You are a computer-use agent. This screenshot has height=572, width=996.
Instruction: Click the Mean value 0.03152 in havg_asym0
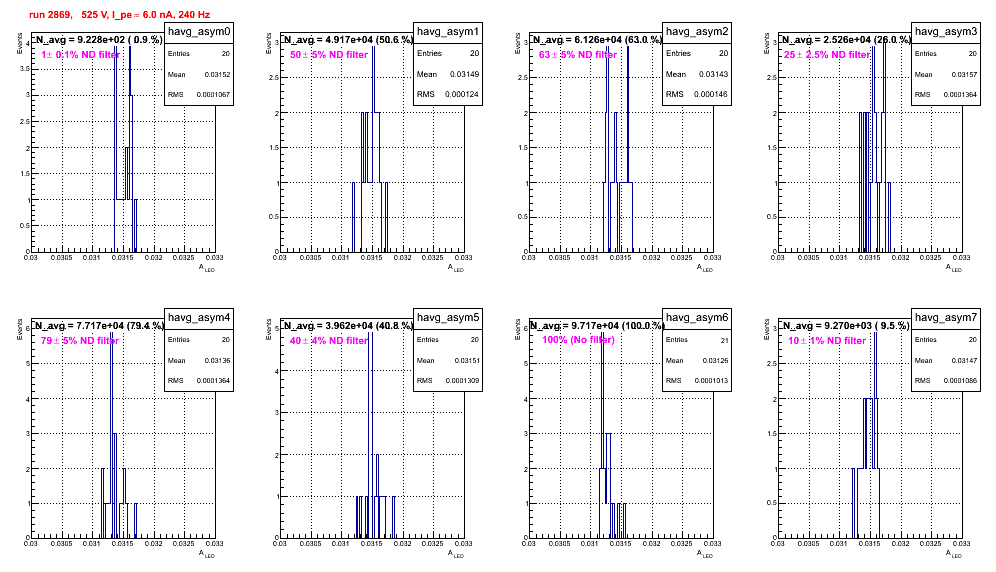click(x=217, y=74)
